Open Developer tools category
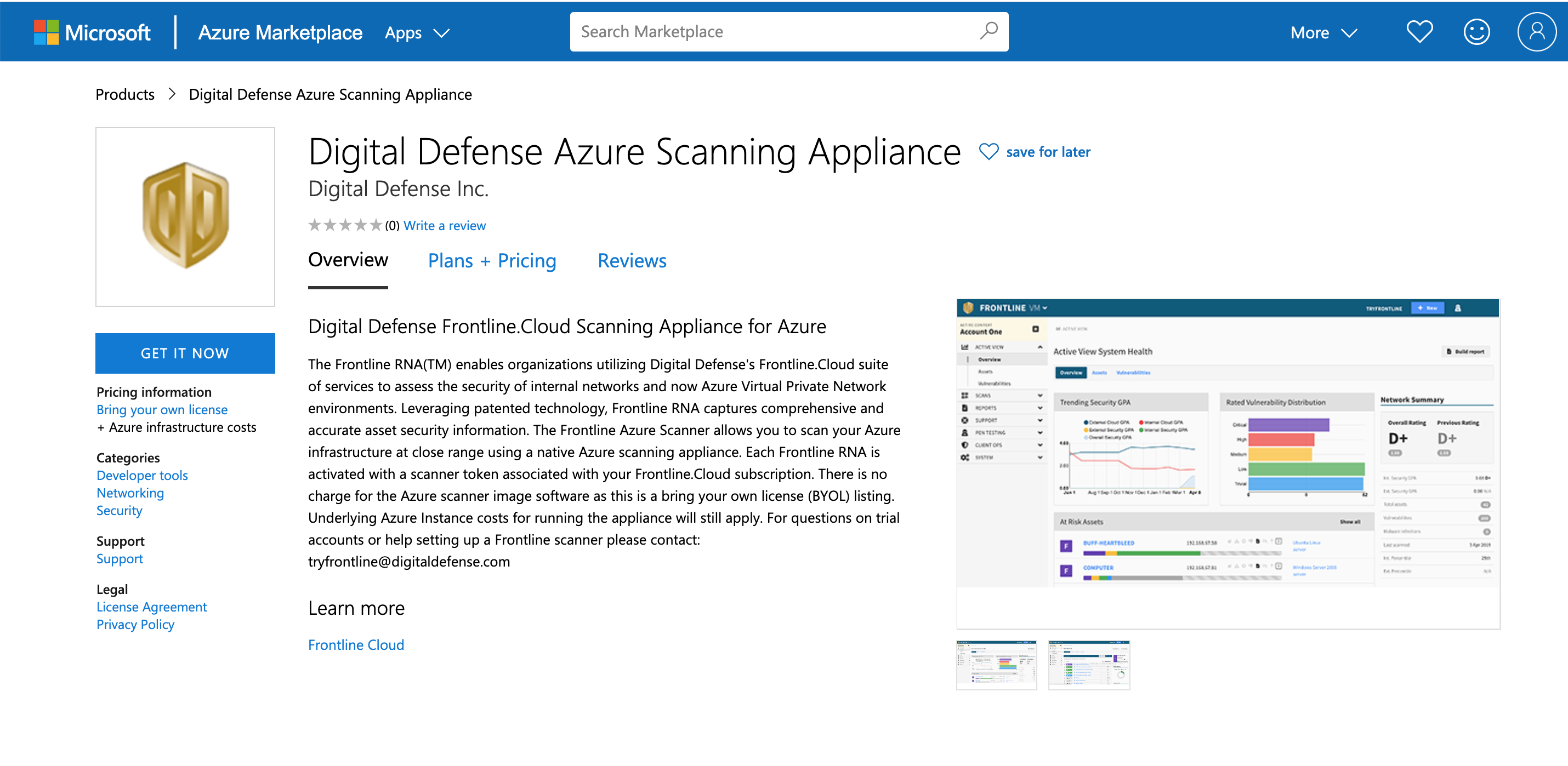This screenshot has width=1568, height=766. pyautogui.click(x=142, y=475)
